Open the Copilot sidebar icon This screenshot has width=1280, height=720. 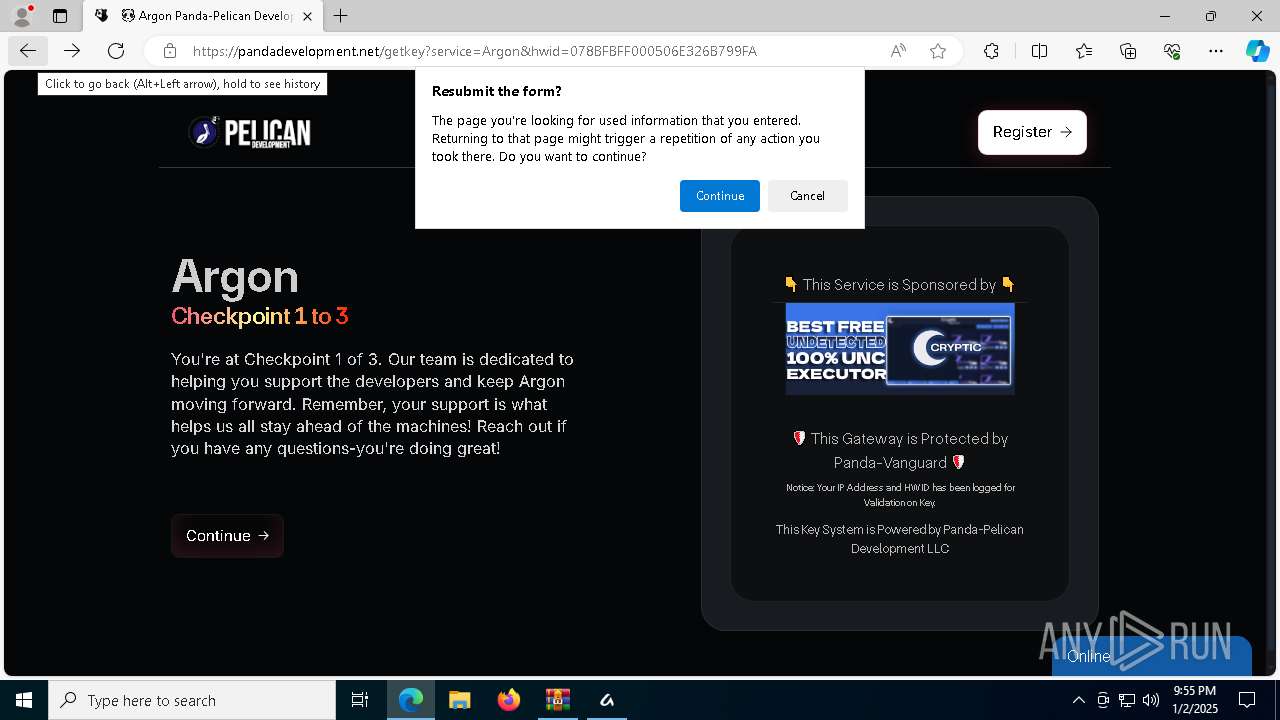click(x=1257, y=51)
